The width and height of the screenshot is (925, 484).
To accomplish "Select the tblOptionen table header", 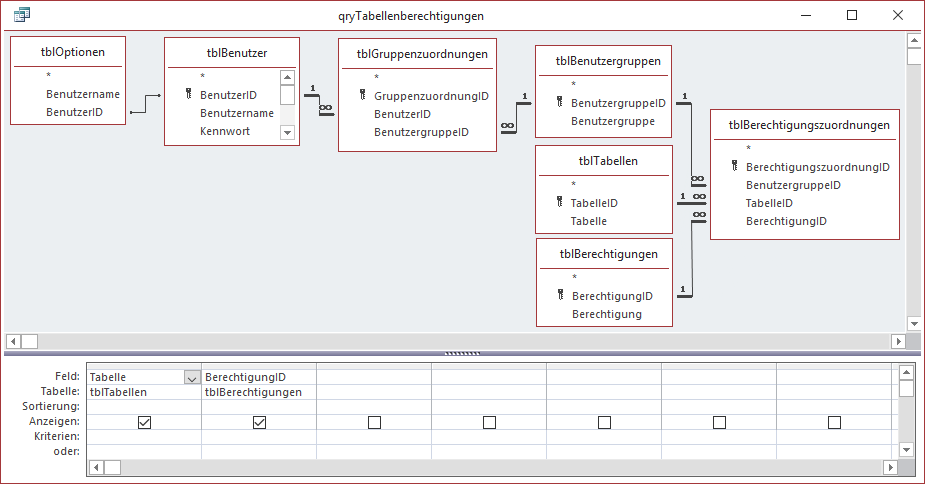I will pos(68,52).
